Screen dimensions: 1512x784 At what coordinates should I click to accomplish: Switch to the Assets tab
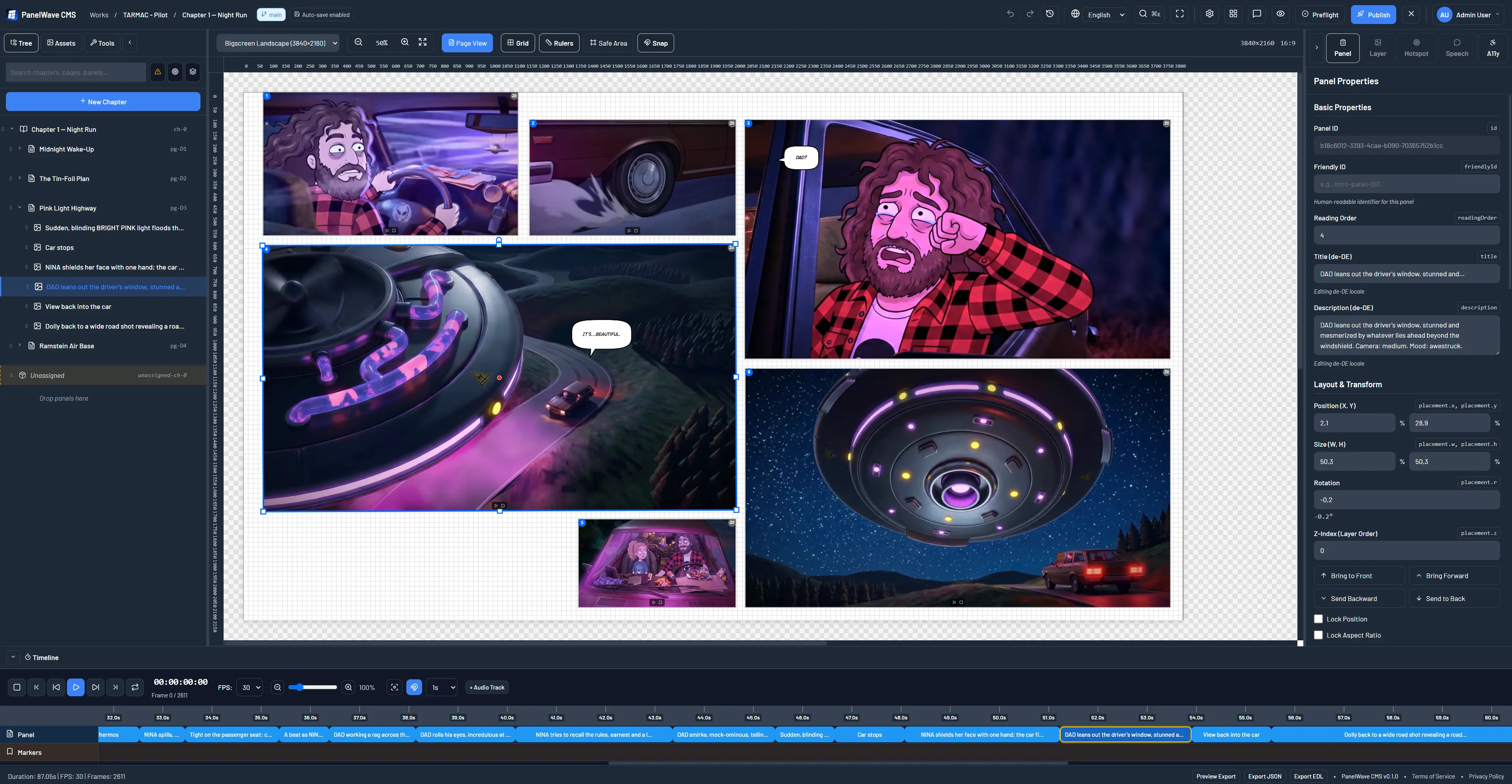(x=61, y=43)
